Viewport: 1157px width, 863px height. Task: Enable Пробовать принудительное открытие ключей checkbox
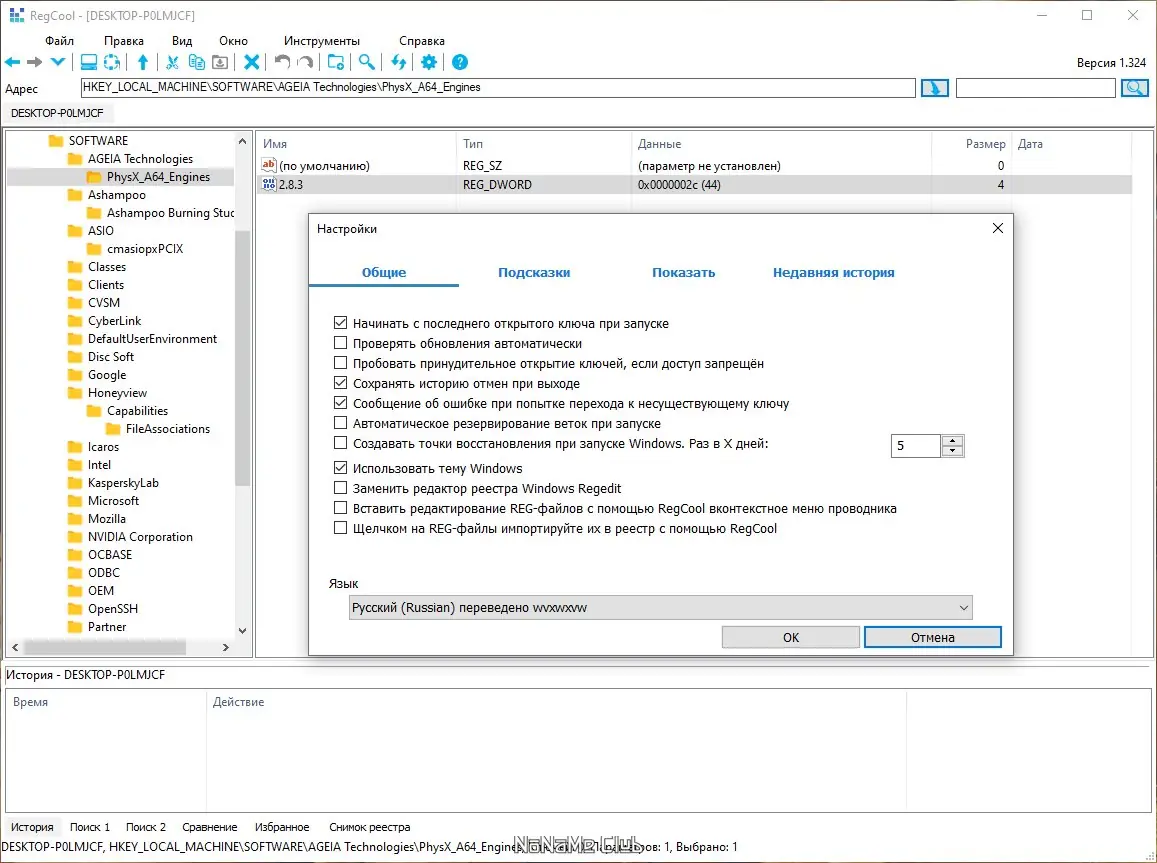point(340,362)
